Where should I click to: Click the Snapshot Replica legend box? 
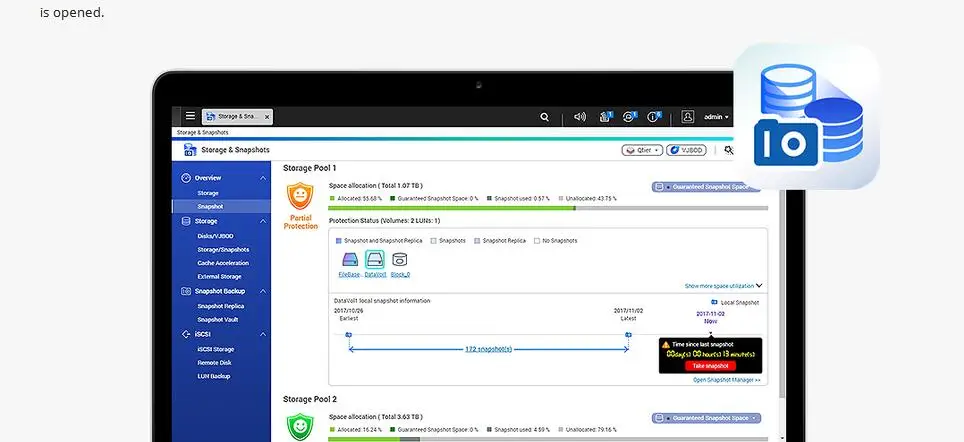click(477, 241)
